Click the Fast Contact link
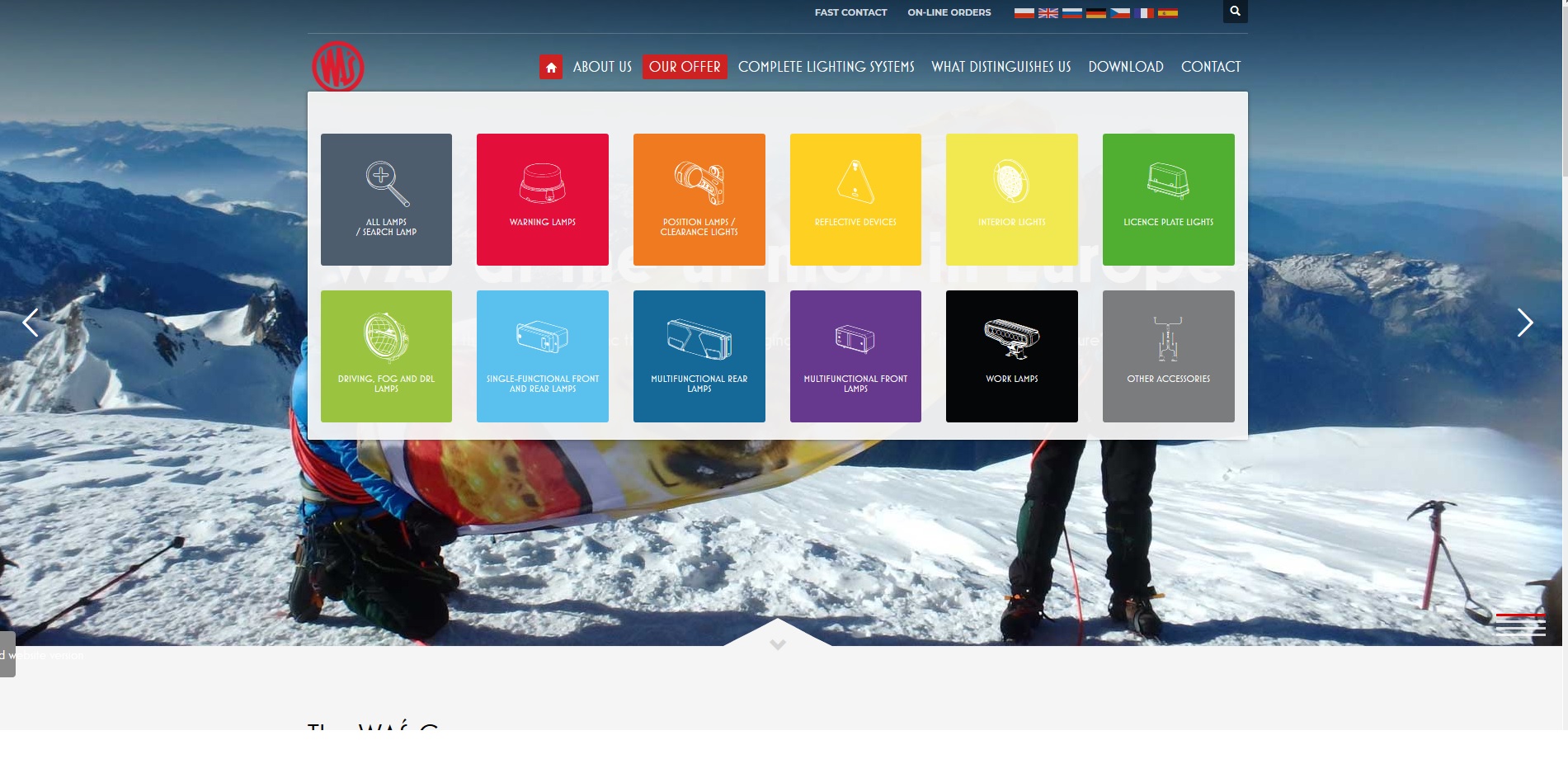 (x=850, y=12)
